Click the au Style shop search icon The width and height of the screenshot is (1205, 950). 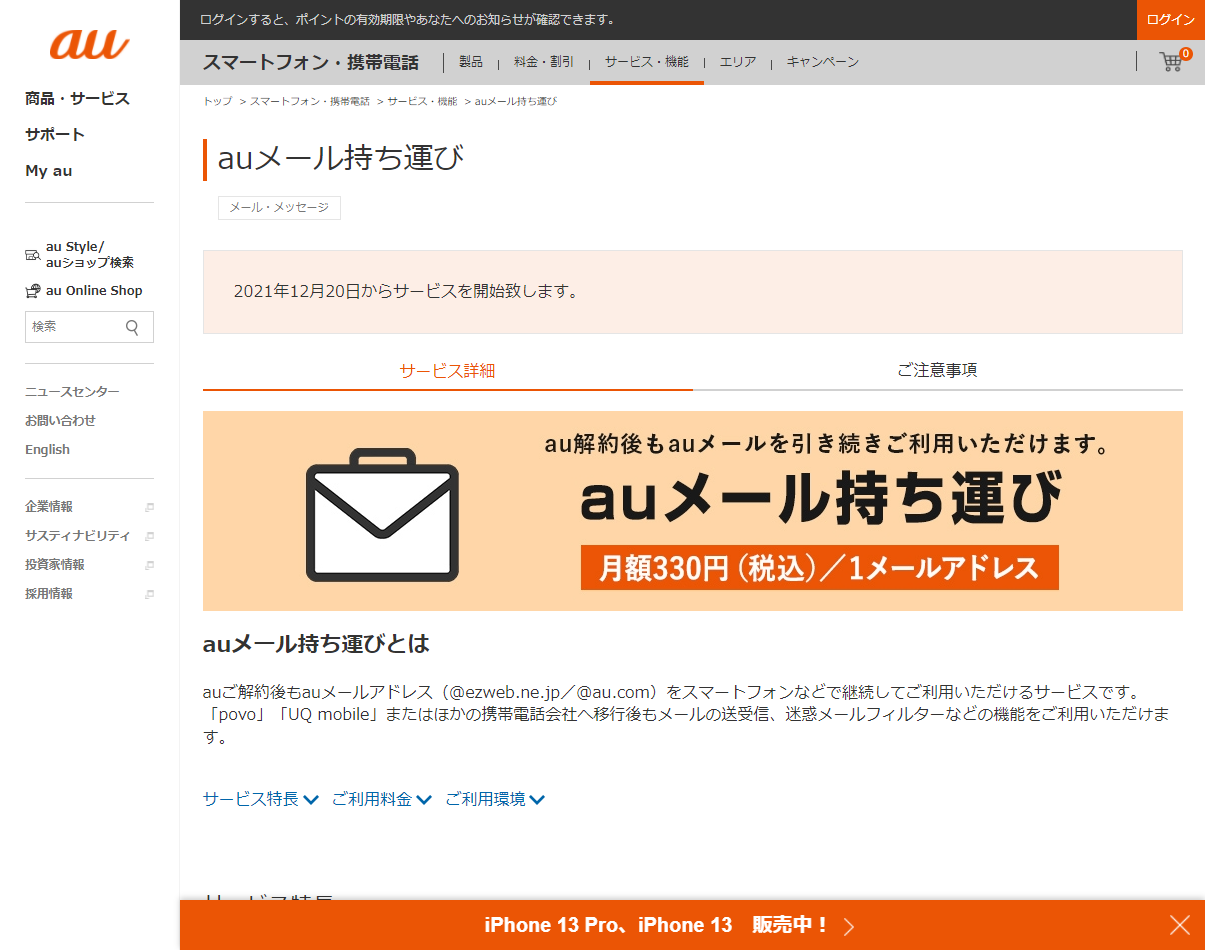coord(33,256)
